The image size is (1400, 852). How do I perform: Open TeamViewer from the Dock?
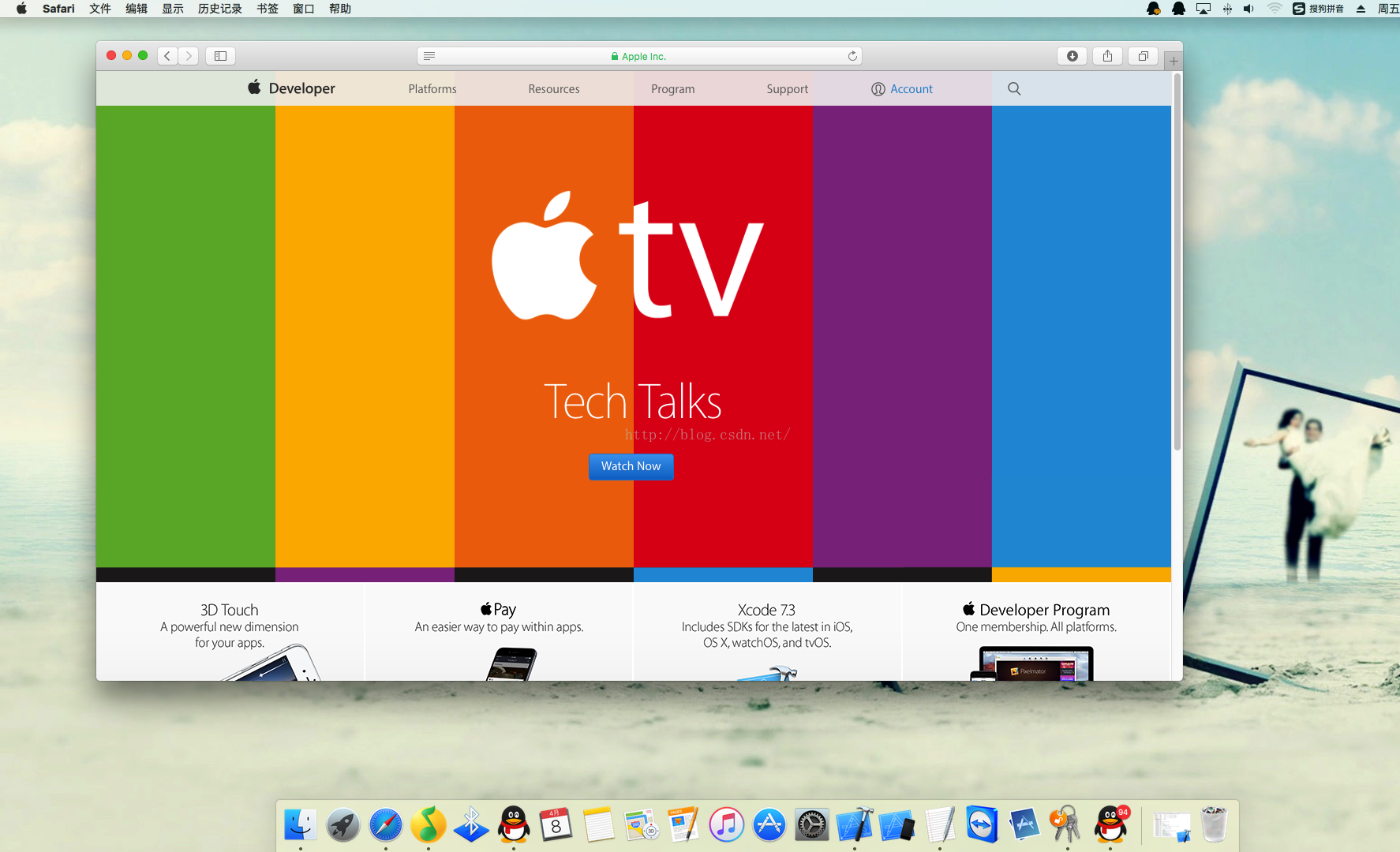983,825
